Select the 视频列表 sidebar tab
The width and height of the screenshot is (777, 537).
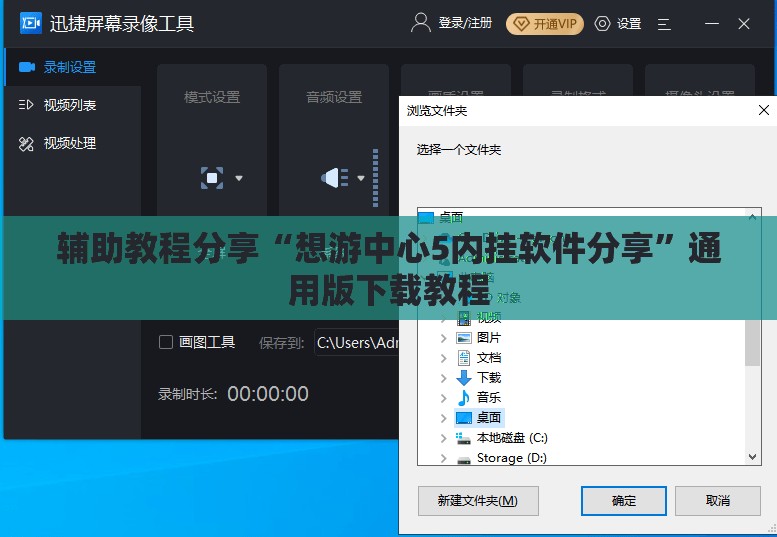(73, 105)
